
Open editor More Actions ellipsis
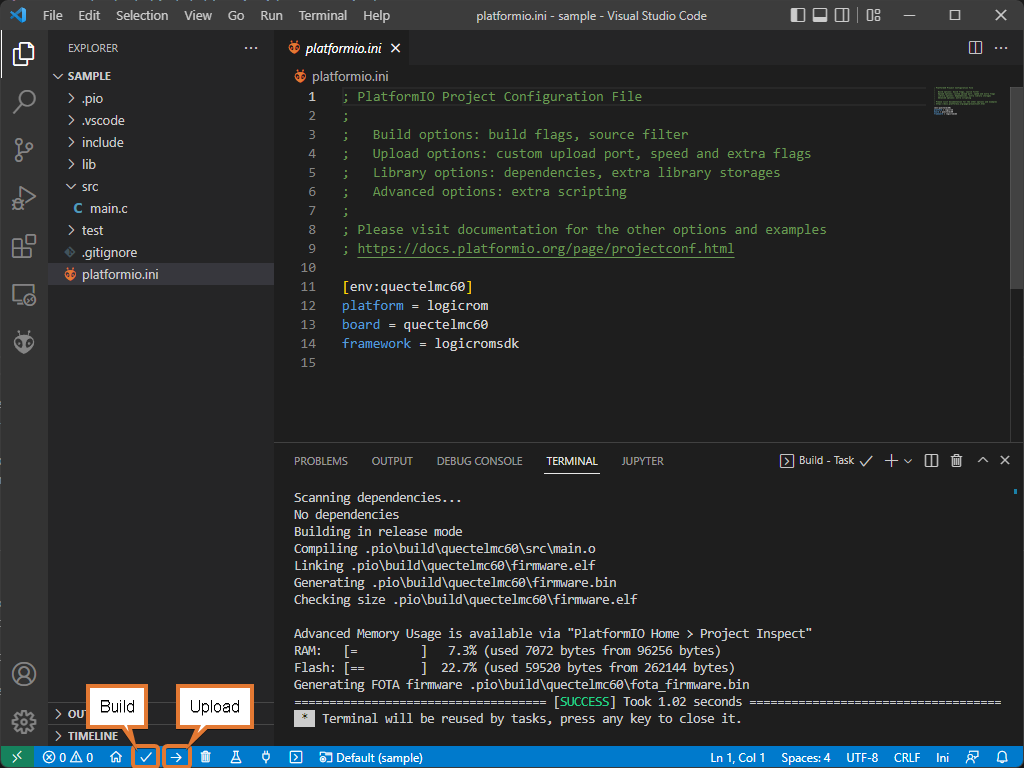tap(1001, 48)
